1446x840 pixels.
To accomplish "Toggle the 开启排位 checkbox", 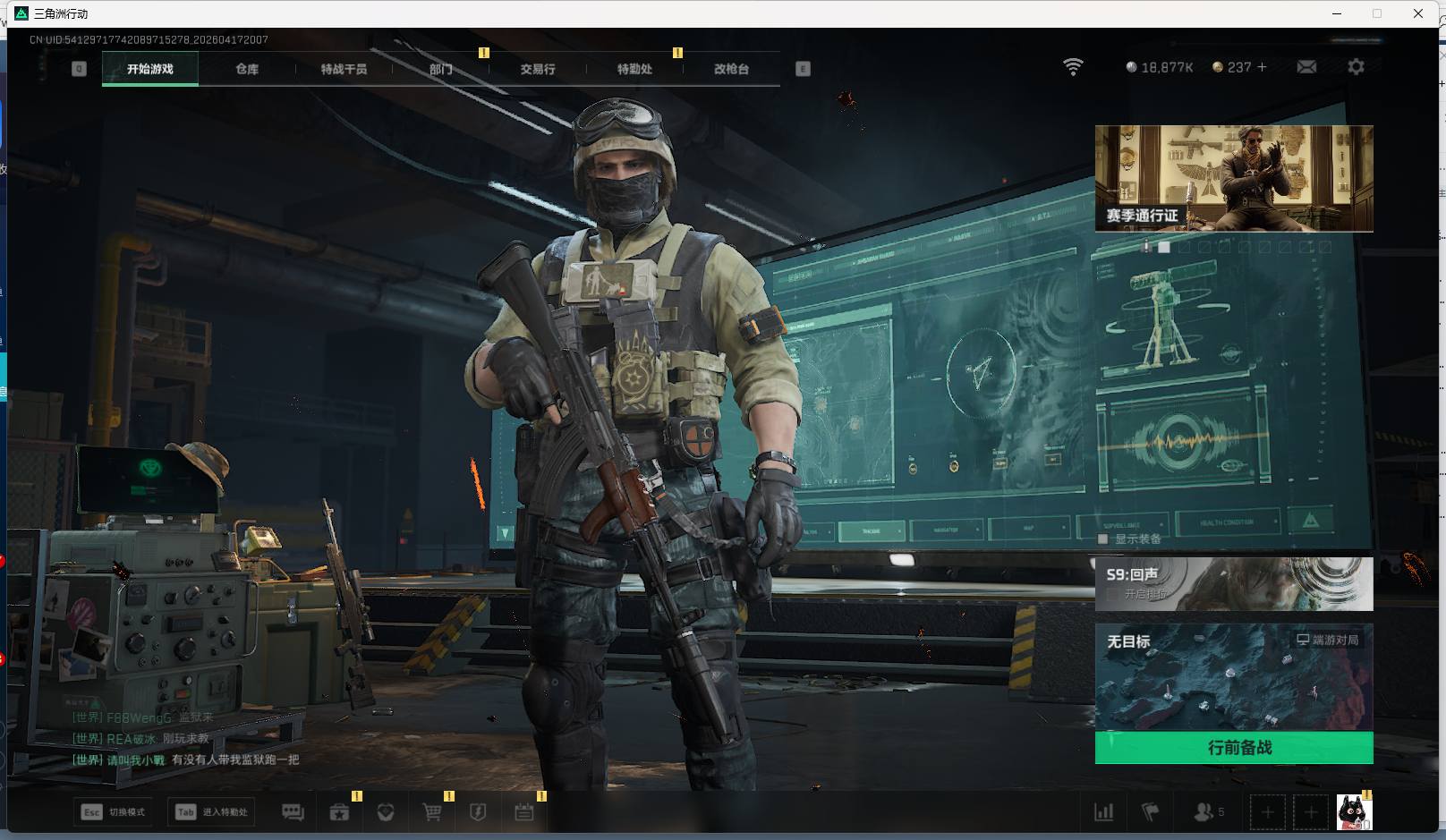I will [1112, 594].
